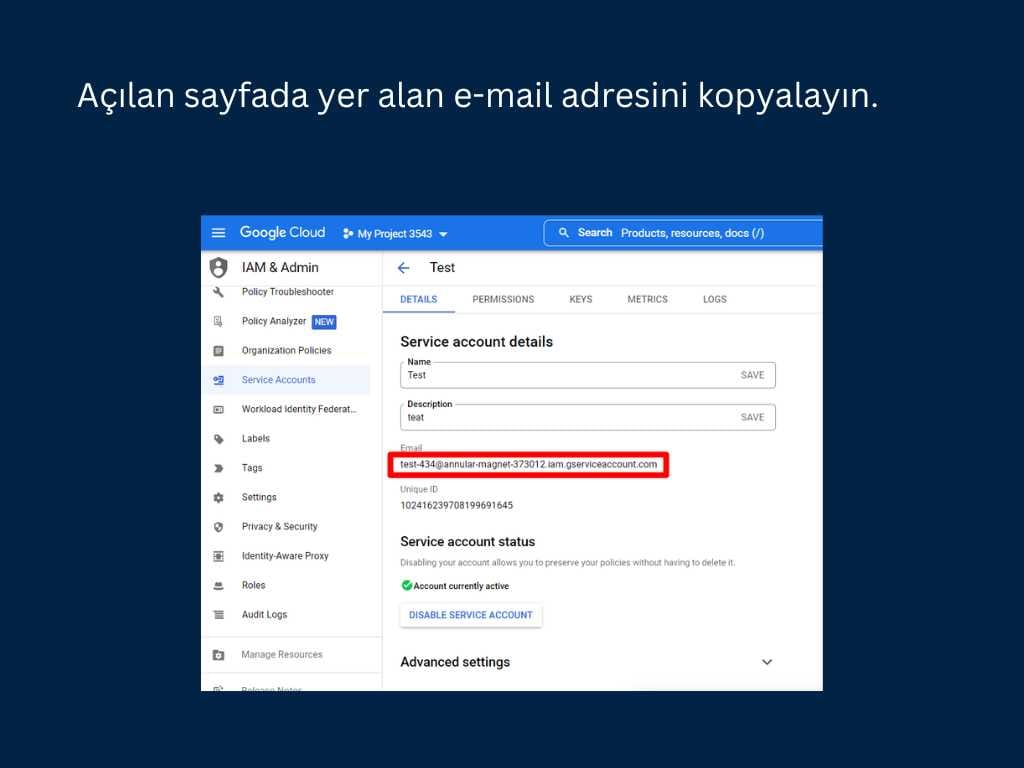The image size is (1024, 768).
Task: Click the Service account status heading
Action: pyautogui.click(x=468, y=541)
